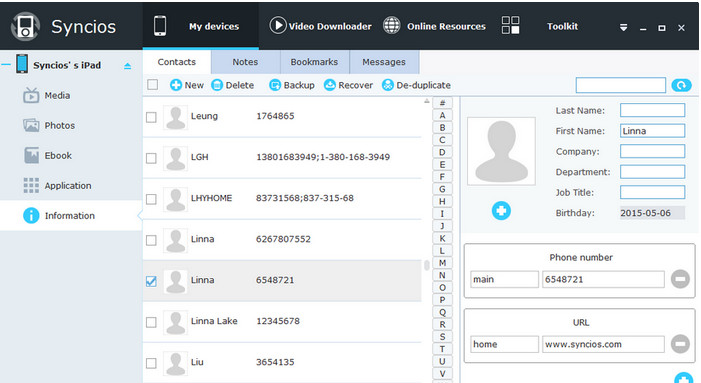The width and height of the screenshot is (701, 383).
Task: Switch to the Notes tab
Action: [x=245, y=62]
